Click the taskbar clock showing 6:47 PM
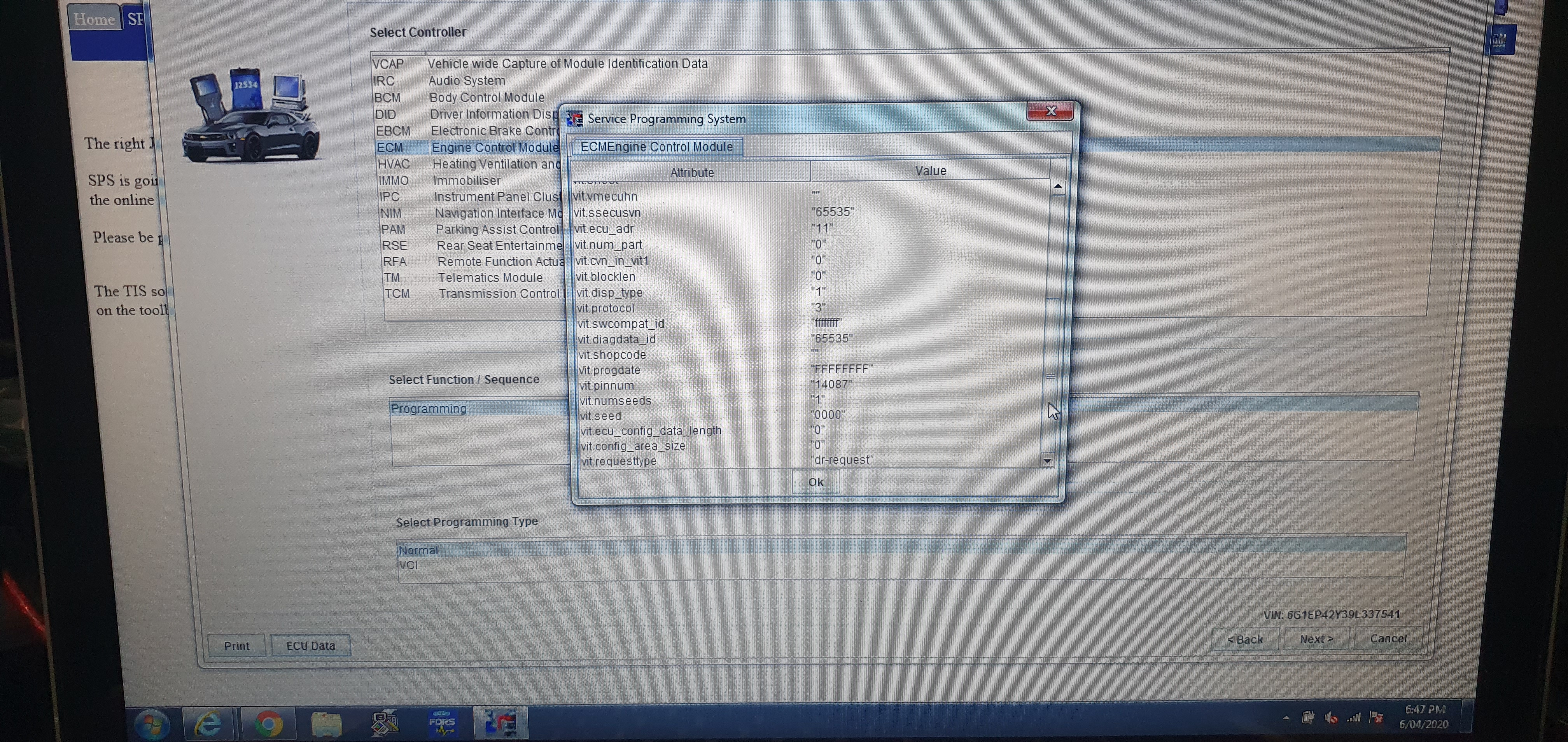 pos(1424,716)
